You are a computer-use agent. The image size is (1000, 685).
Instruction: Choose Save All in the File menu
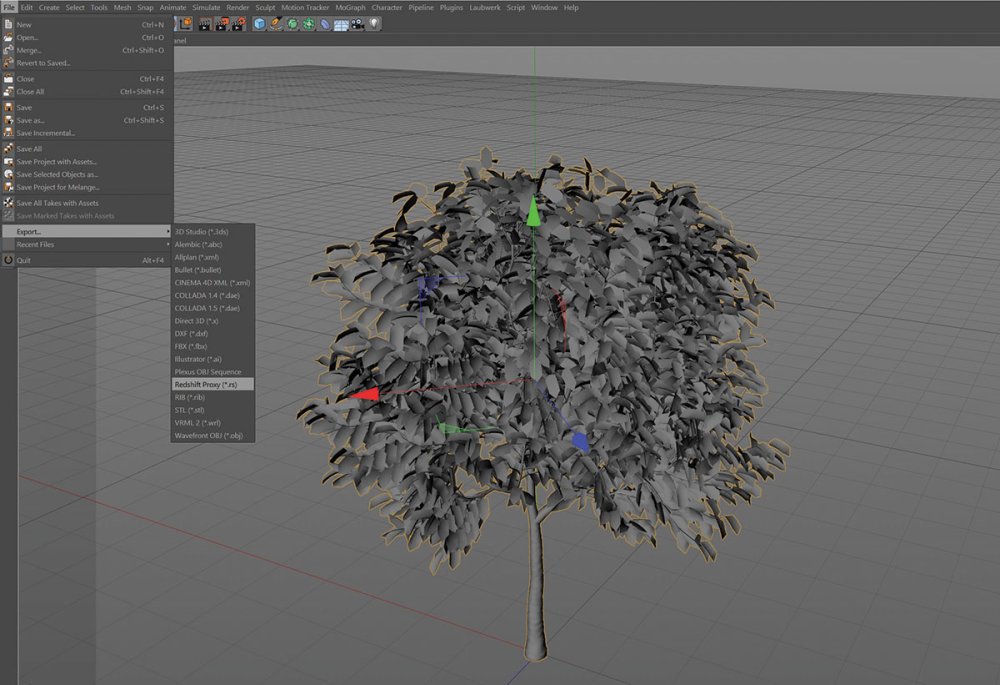click(87, 149)
